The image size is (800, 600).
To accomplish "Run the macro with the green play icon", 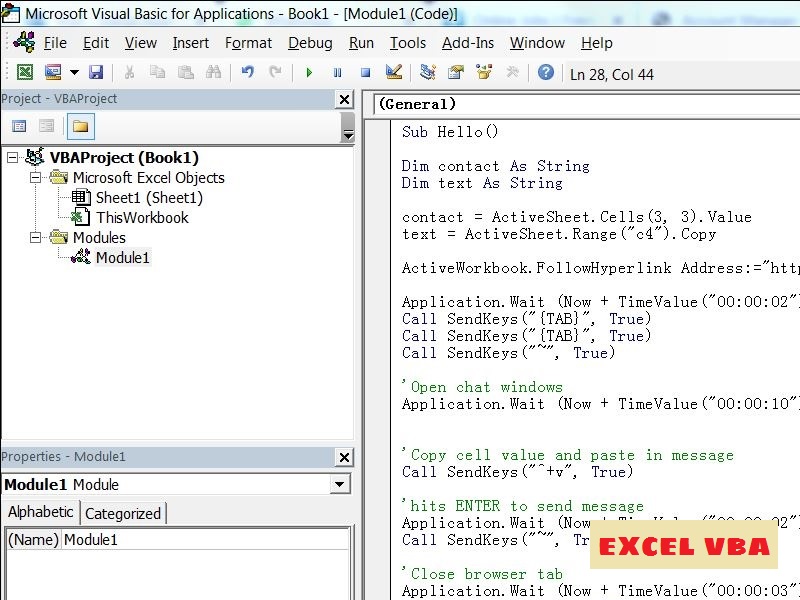I will 309,72.
